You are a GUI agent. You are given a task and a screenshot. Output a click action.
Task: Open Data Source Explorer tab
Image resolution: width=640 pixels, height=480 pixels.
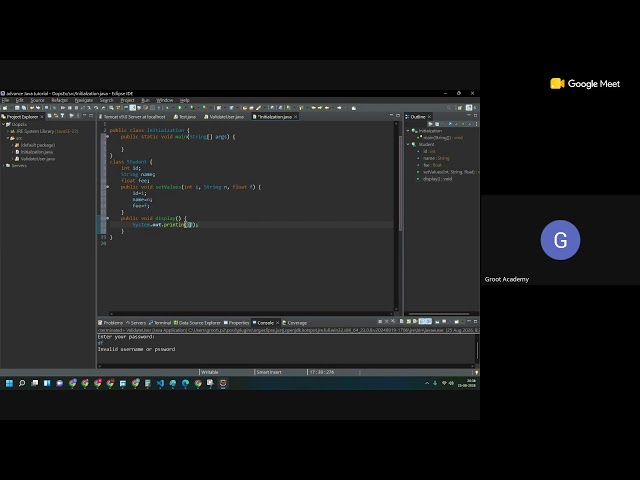197,322
